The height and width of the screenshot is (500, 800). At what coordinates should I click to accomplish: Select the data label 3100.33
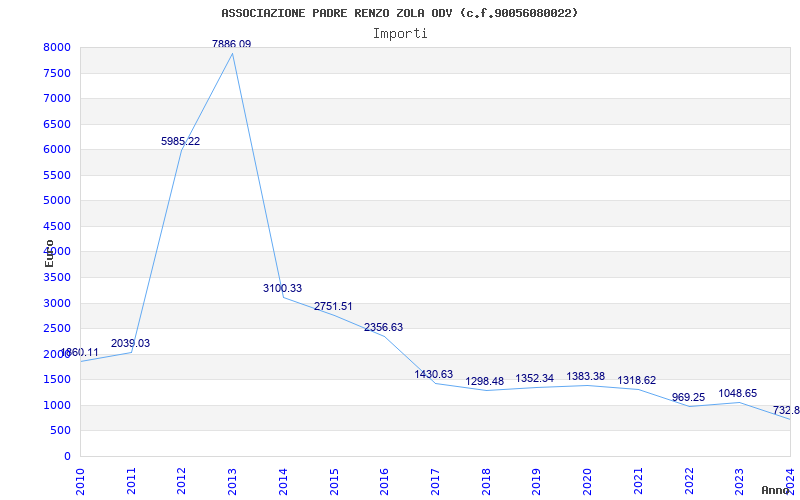(x=283, y=288)
